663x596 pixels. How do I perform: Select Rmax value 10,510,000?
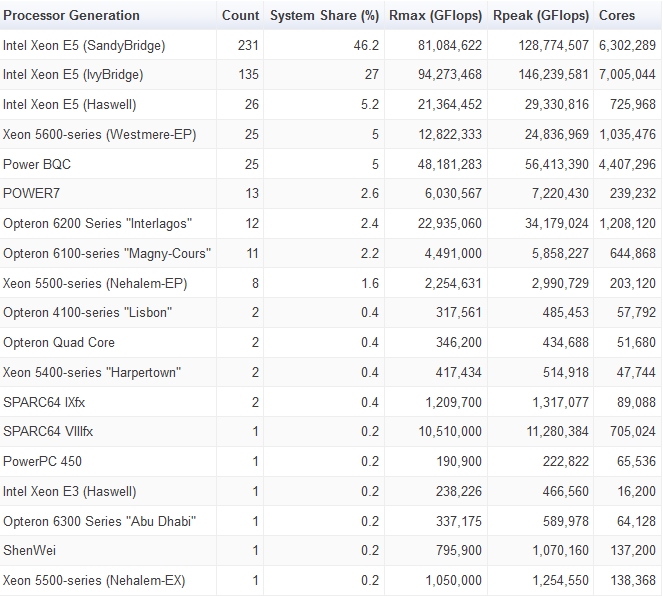[x=450, y=432]
